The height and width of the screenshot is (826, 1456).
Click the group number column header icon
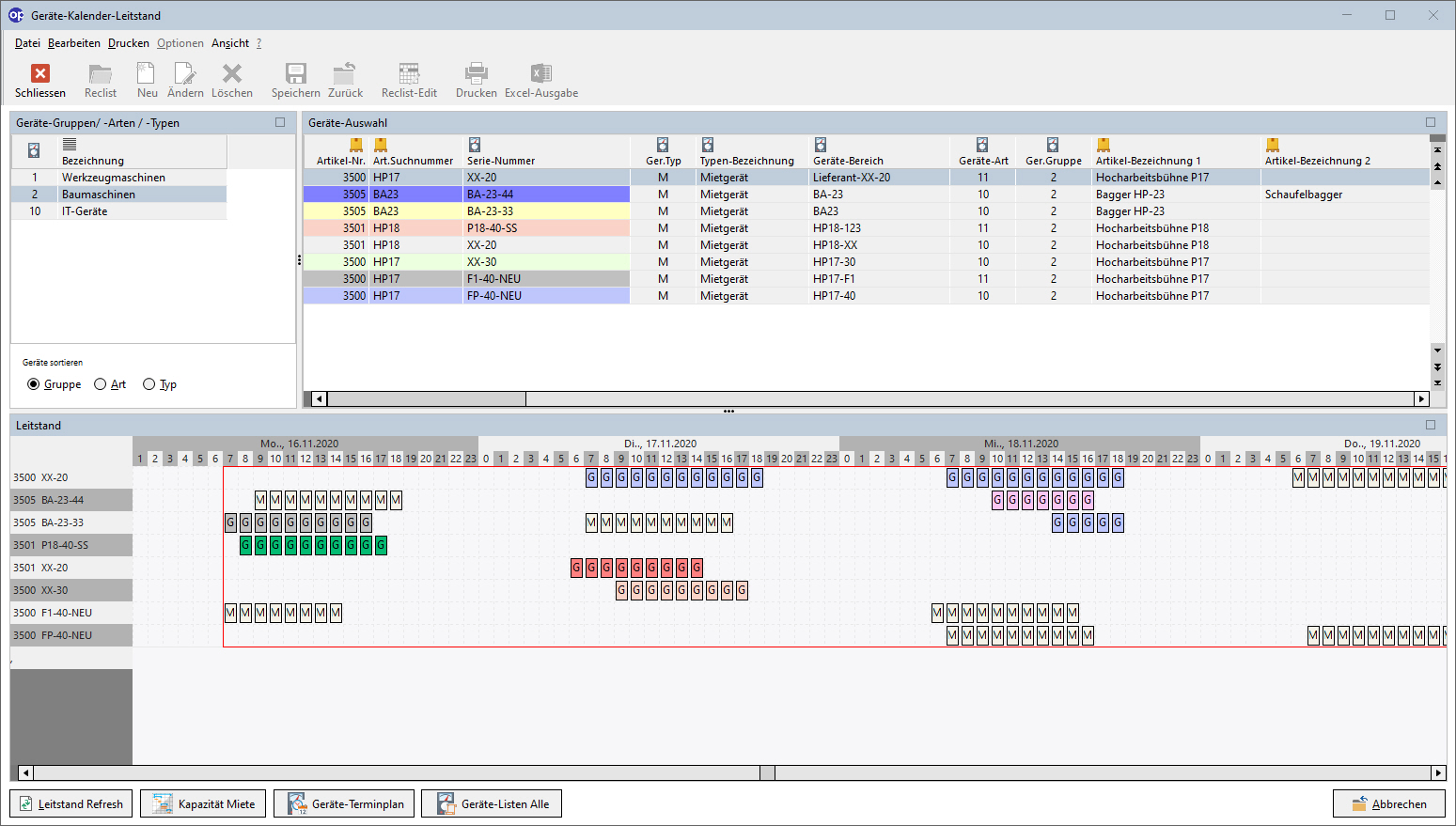click(x=34, y=150)
